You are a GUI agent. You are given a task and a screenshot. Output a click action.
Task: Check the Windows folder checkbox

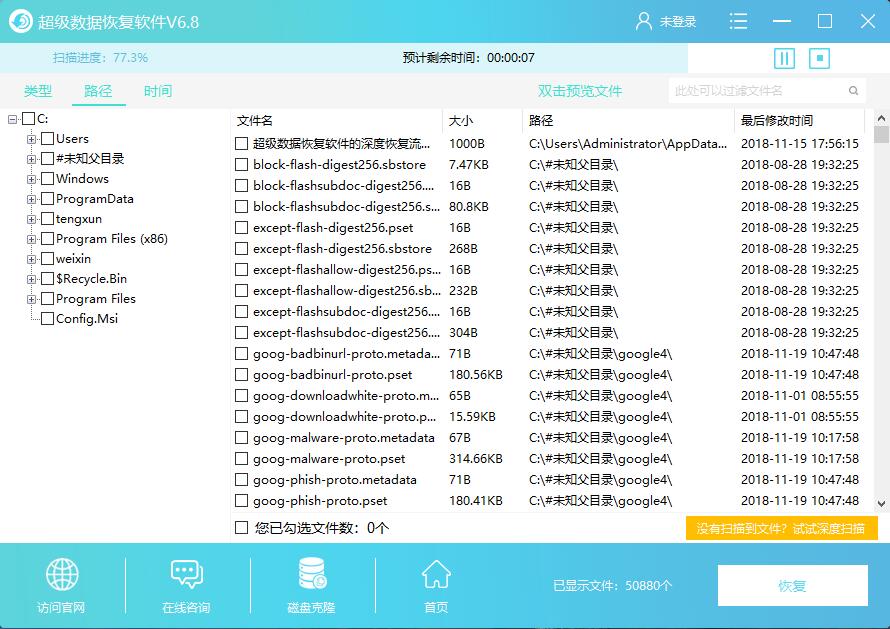pyautogui.click(x=48, y=179)
